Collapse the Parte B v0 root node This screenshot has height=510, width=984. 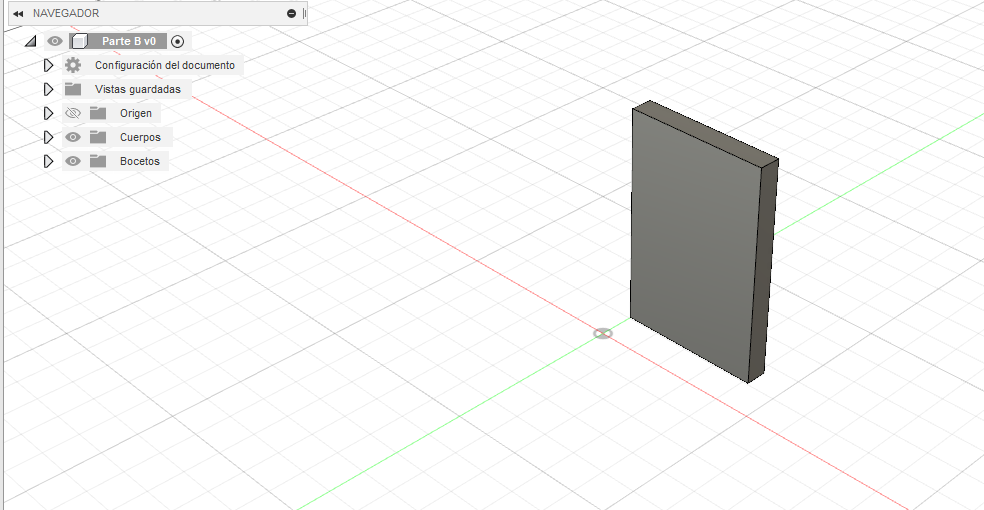pos(30,41)
